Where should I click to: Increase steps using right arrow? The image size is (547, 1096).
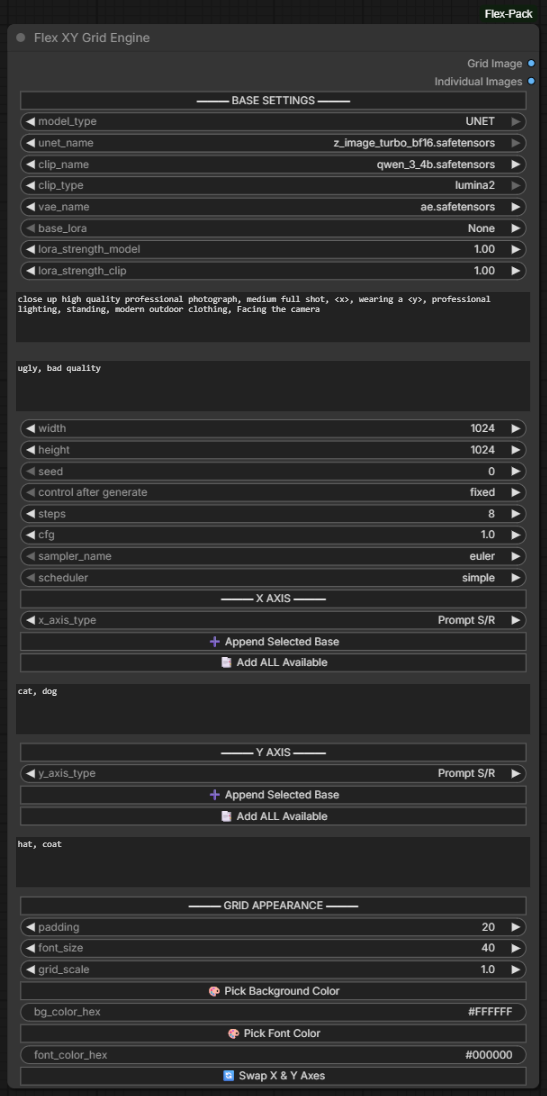pyautogui.click(x=516, y=514)
